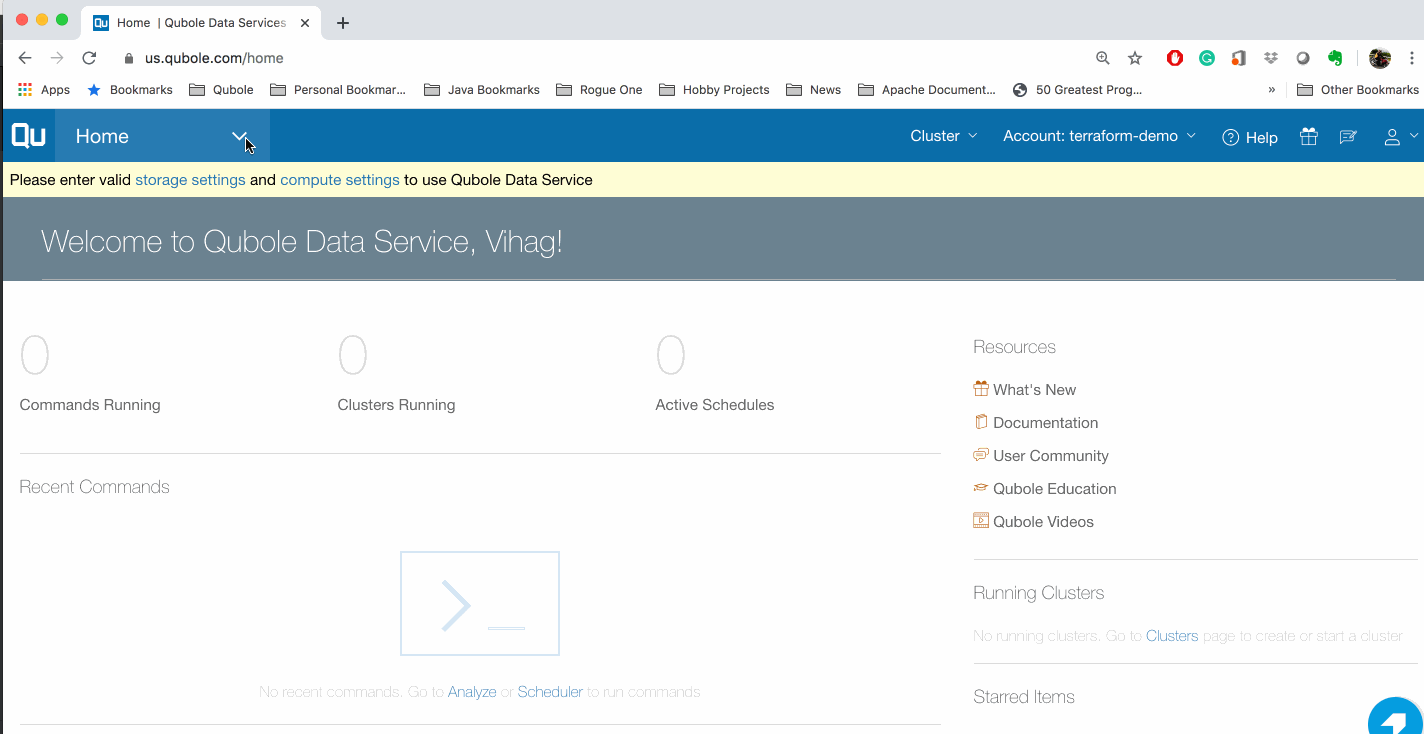The image size is (1424, 734).
Task: Click the Active Schedules label
Action: point(715,405)
